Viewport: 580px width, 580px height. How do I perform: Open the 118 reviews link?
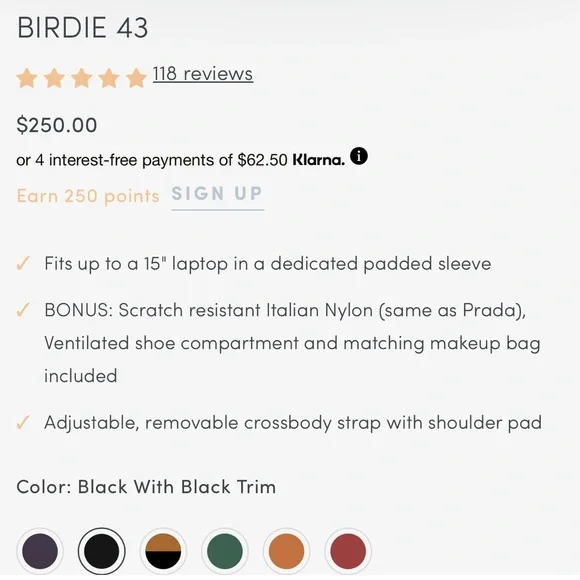click(203, 74)
